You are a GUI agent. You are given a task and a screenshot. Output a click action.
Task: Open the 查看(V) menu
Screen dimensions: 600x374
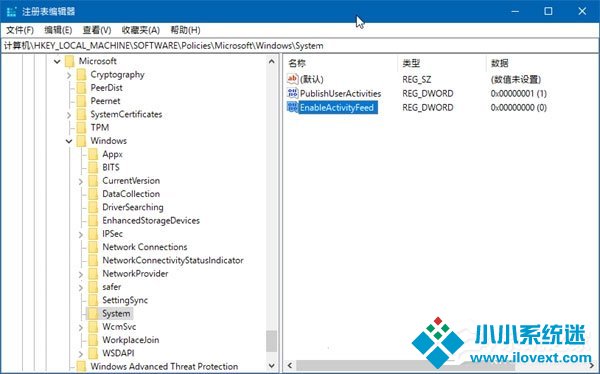pyautogui.click(x=97, y=30)
